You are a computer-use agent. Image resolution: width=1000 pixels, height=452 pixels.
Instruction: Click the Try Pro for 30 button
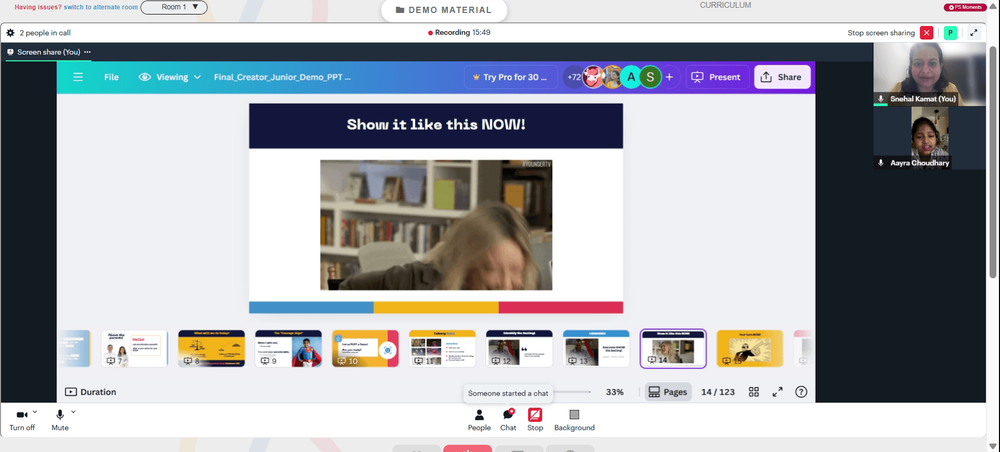(510, 77)
